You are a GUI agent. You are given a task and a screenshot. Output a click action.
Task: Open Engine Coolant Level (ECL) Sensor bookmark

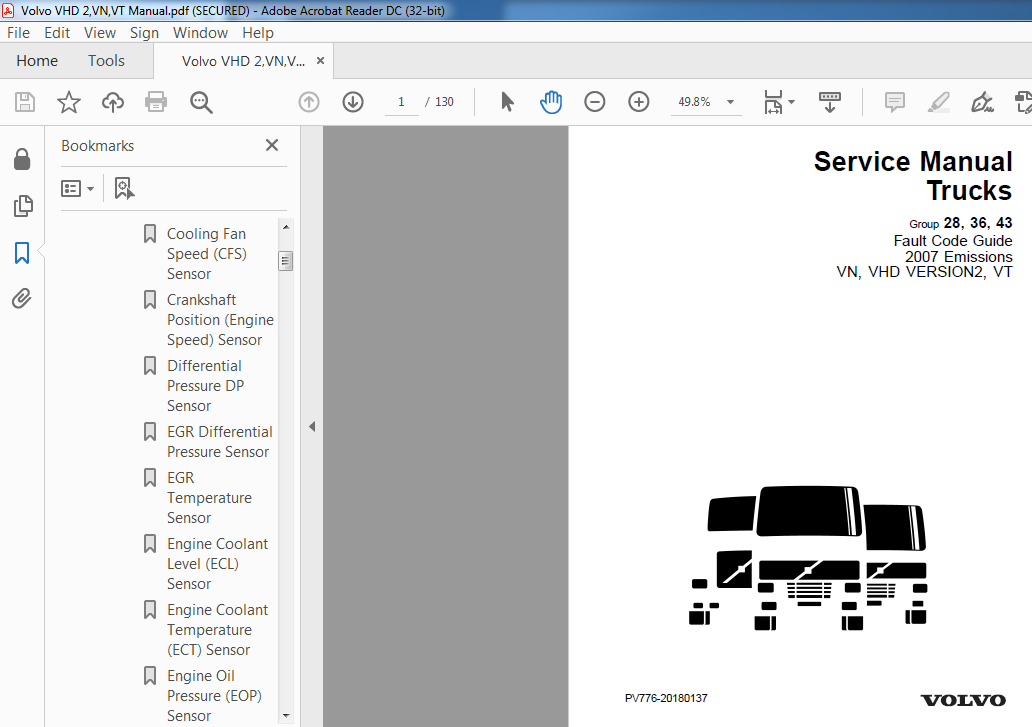pyautogui.click(x=217, y=563)
